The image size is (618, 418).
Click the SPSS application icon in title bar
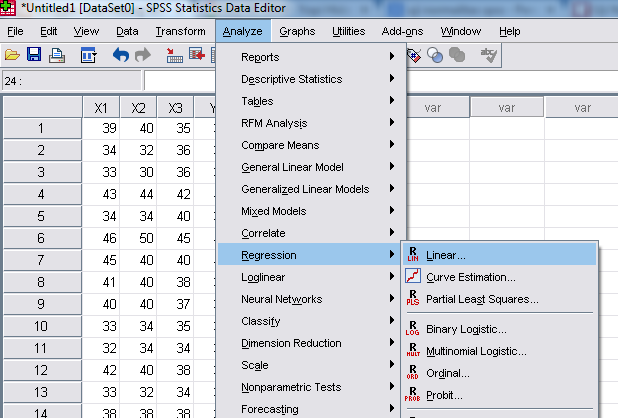[x=7, y=7]
